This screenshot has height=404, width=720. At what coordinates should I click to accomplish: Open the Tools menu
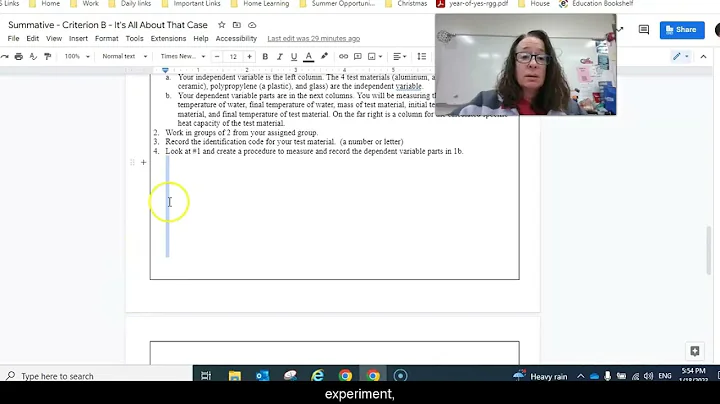click(135, 39)
